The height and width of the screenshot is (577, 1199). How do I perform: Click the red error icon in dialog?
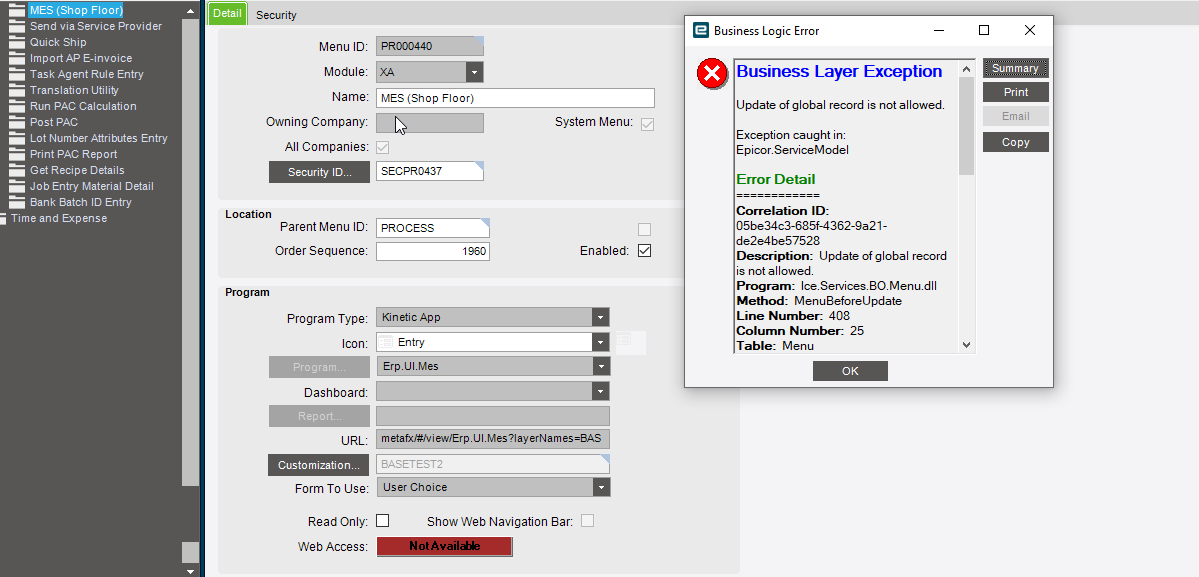[712, 74]
